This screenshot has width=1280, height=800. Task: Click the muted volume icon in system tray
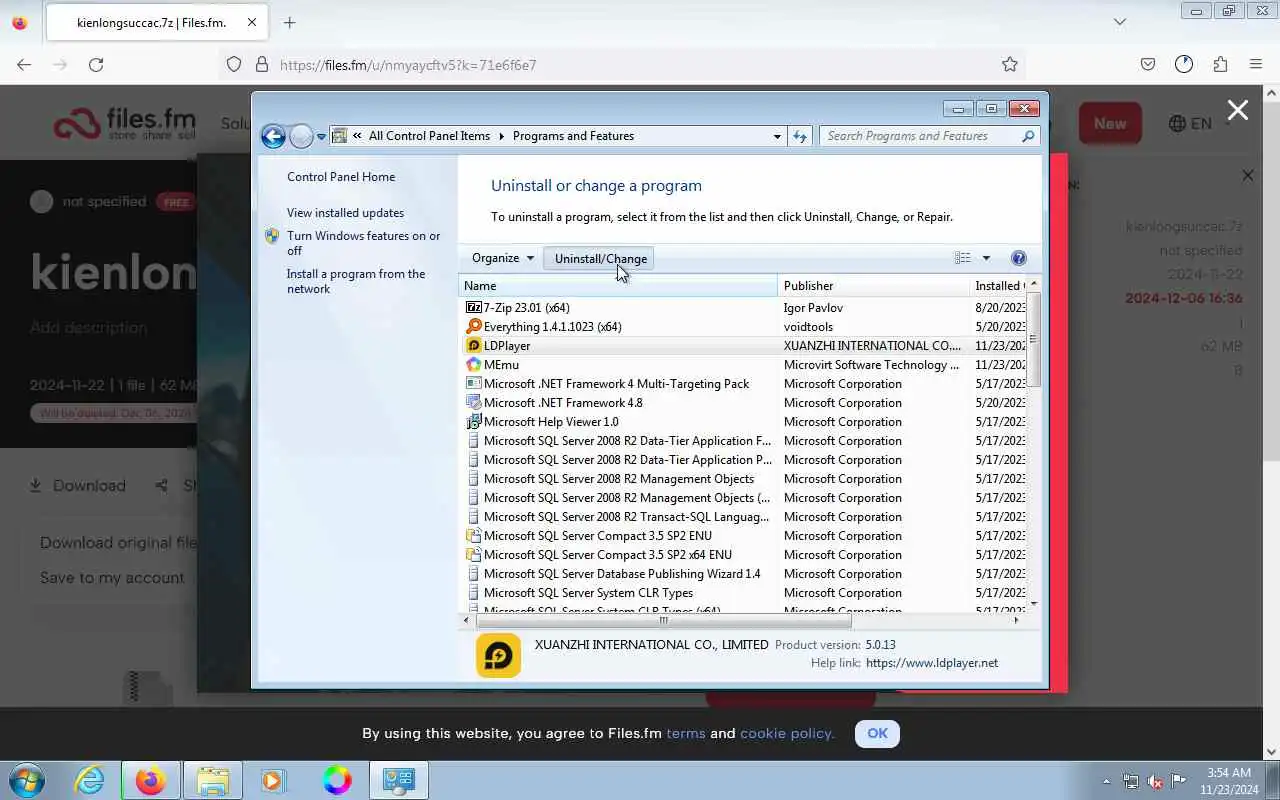pos(1155,781)
